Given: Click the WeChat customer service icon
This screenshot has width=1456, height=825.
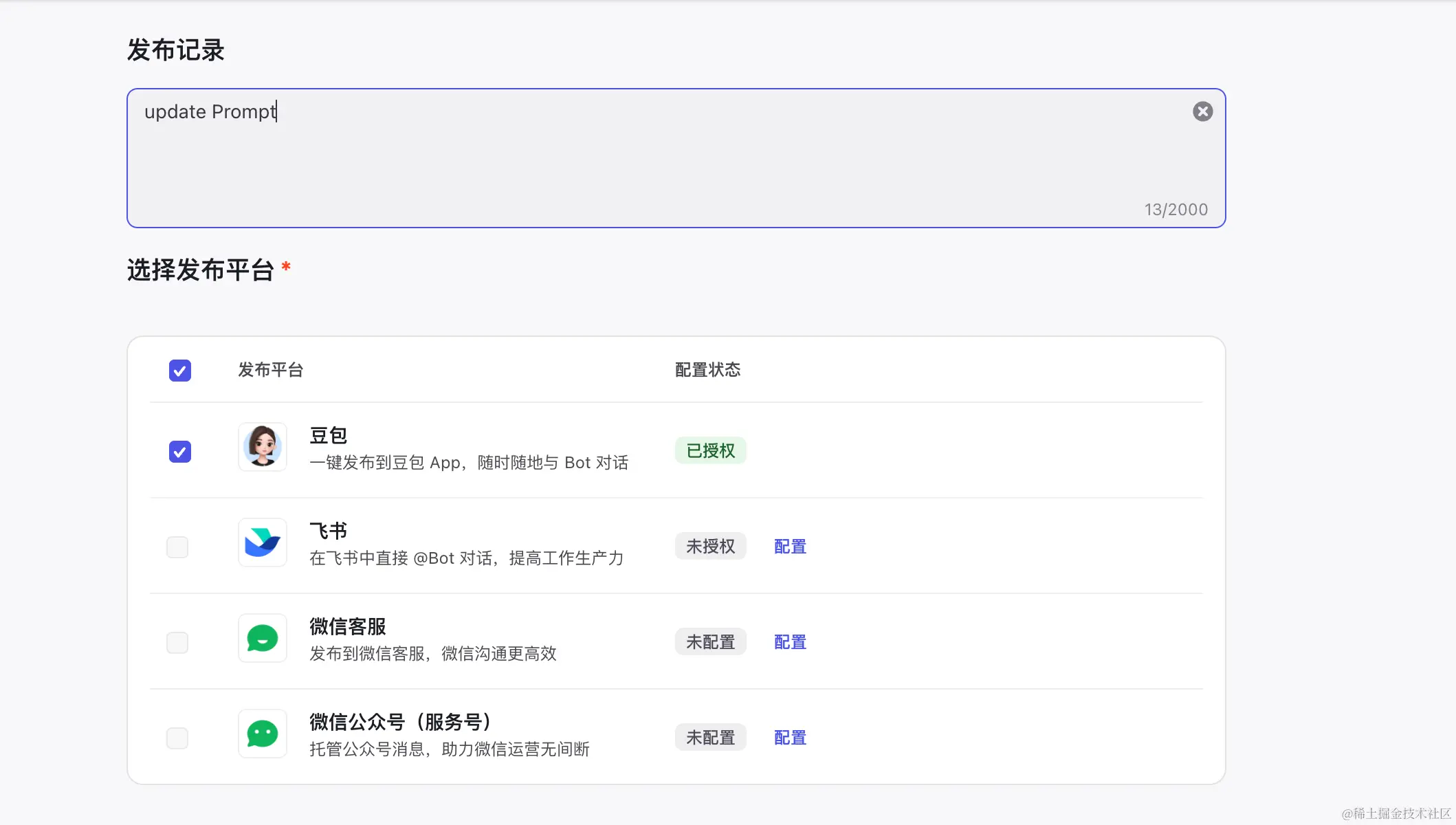Looking at the screenshot, I should point(263,638).
